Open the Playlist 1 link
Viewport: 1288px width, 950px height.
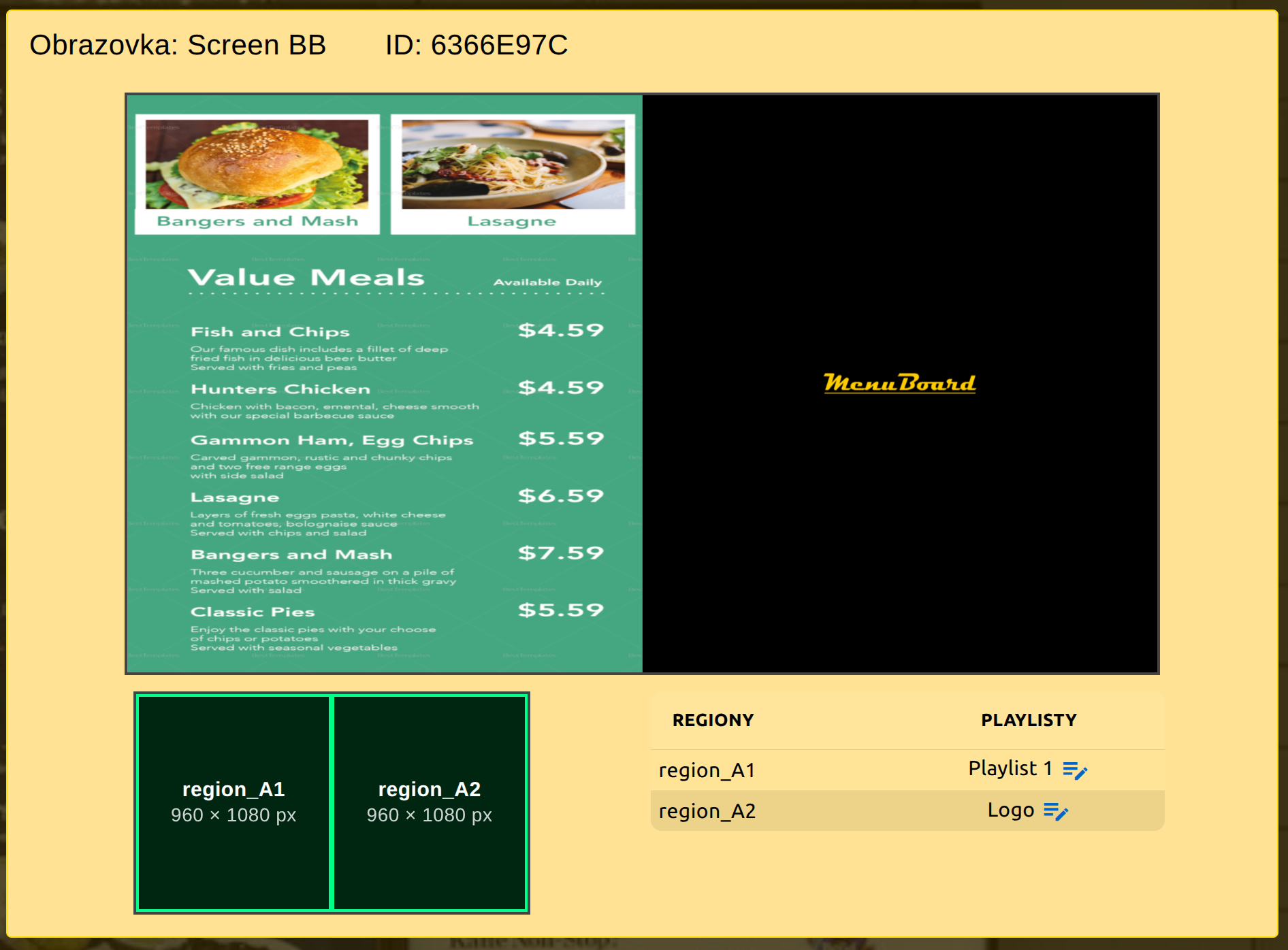tap(1010, 768)
